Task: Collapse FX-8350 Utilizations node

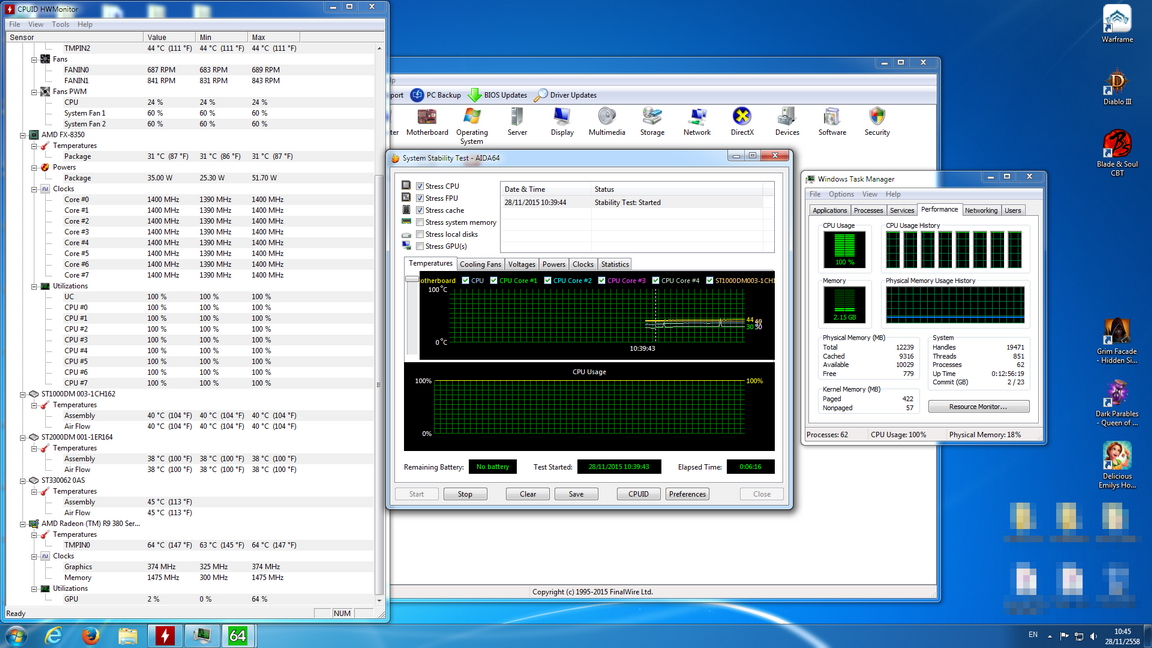Action: coord(34,287)
